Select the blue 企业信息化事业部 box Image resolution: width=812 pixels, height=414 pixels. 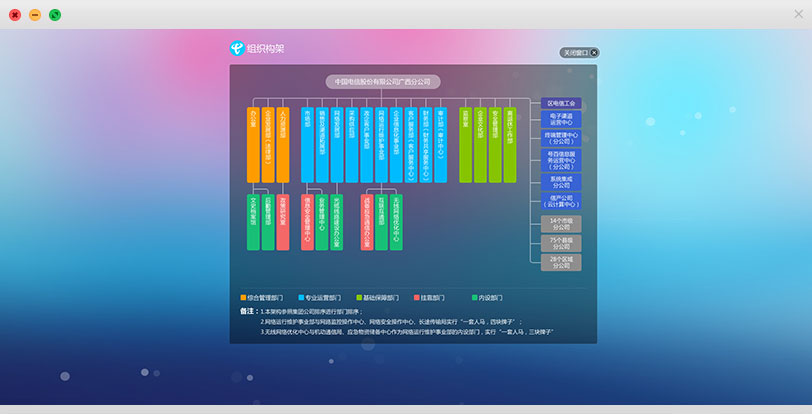(396, 145)
